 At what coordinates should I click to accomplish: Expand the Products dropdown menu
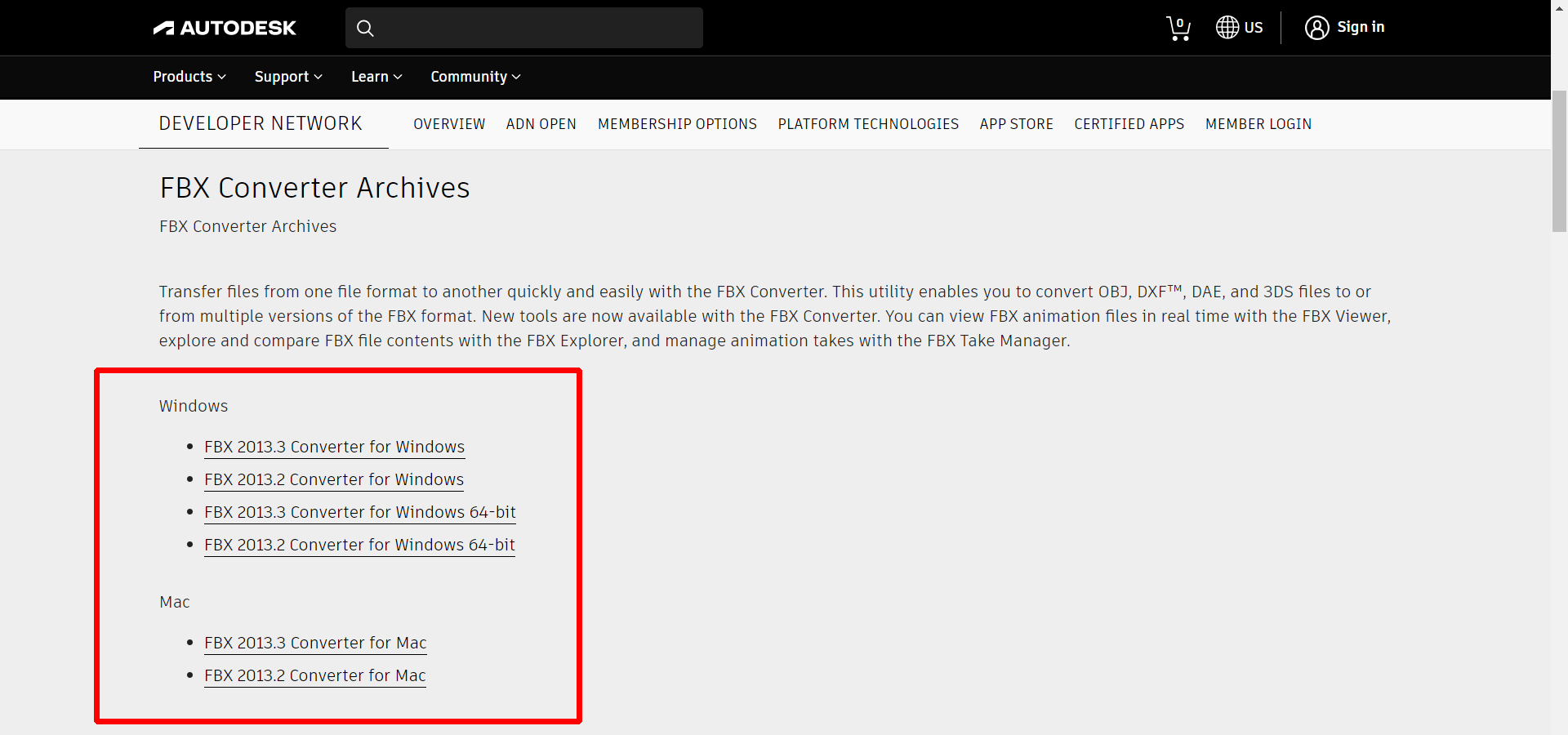pyautogui.click(x=189, y=77)
